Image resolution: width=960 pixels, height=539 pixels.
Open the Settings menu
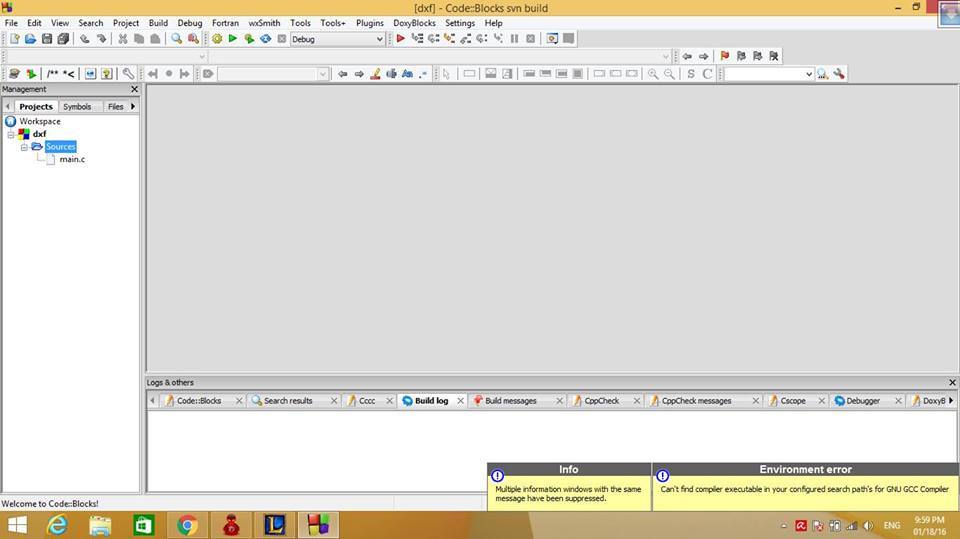(460, 23)
